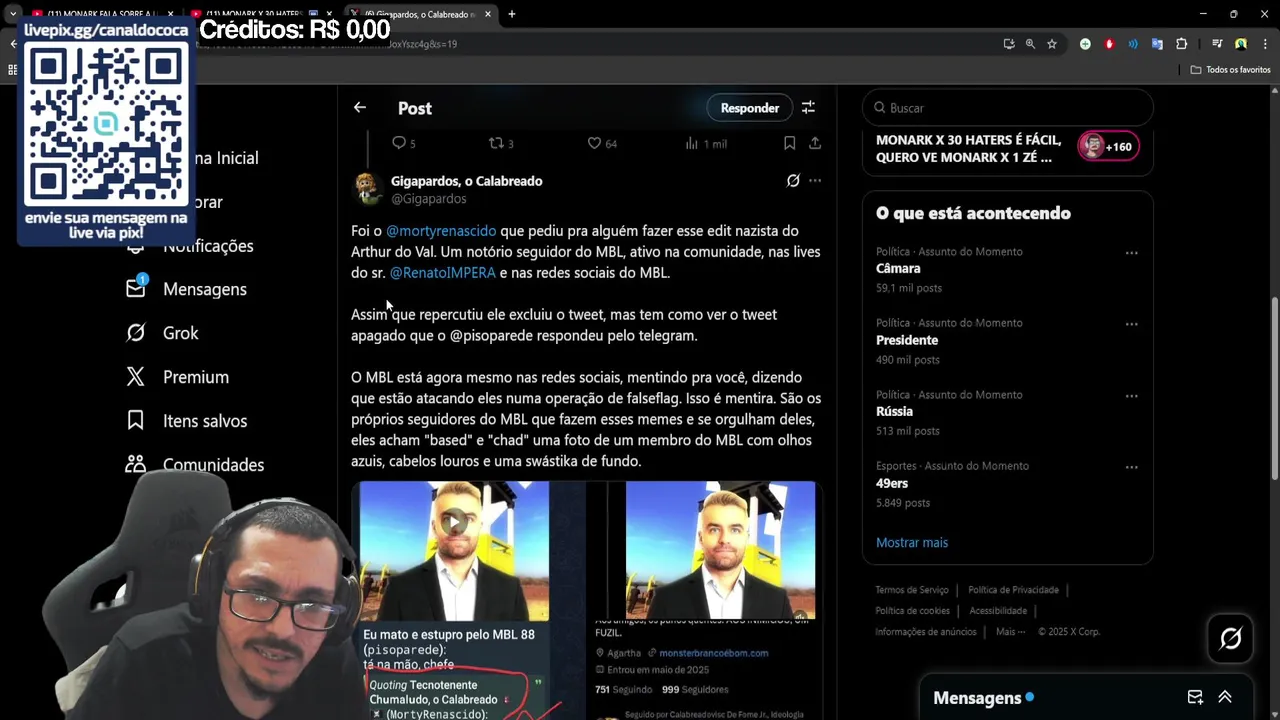Screen dimensions: 1280x720
Task: Open a new browser tab
Action: (512, 14)
